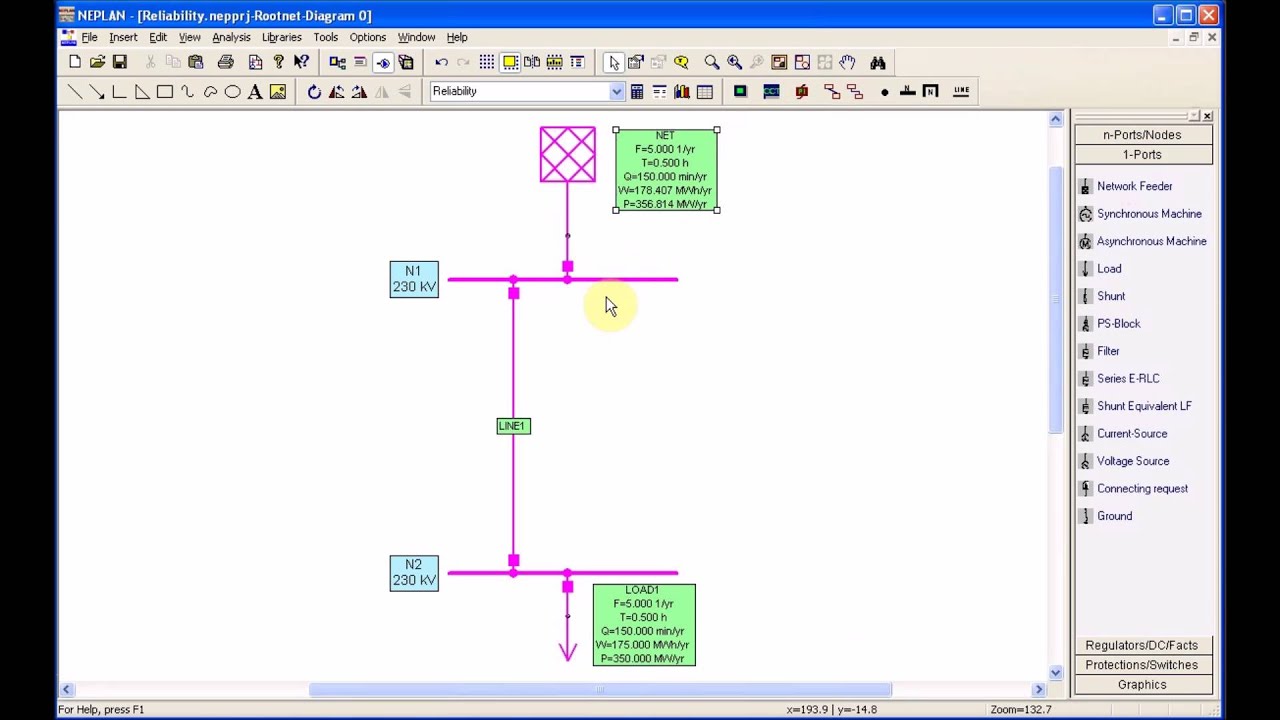Open Protections/Switches palette section

[x=1142, y=665]
